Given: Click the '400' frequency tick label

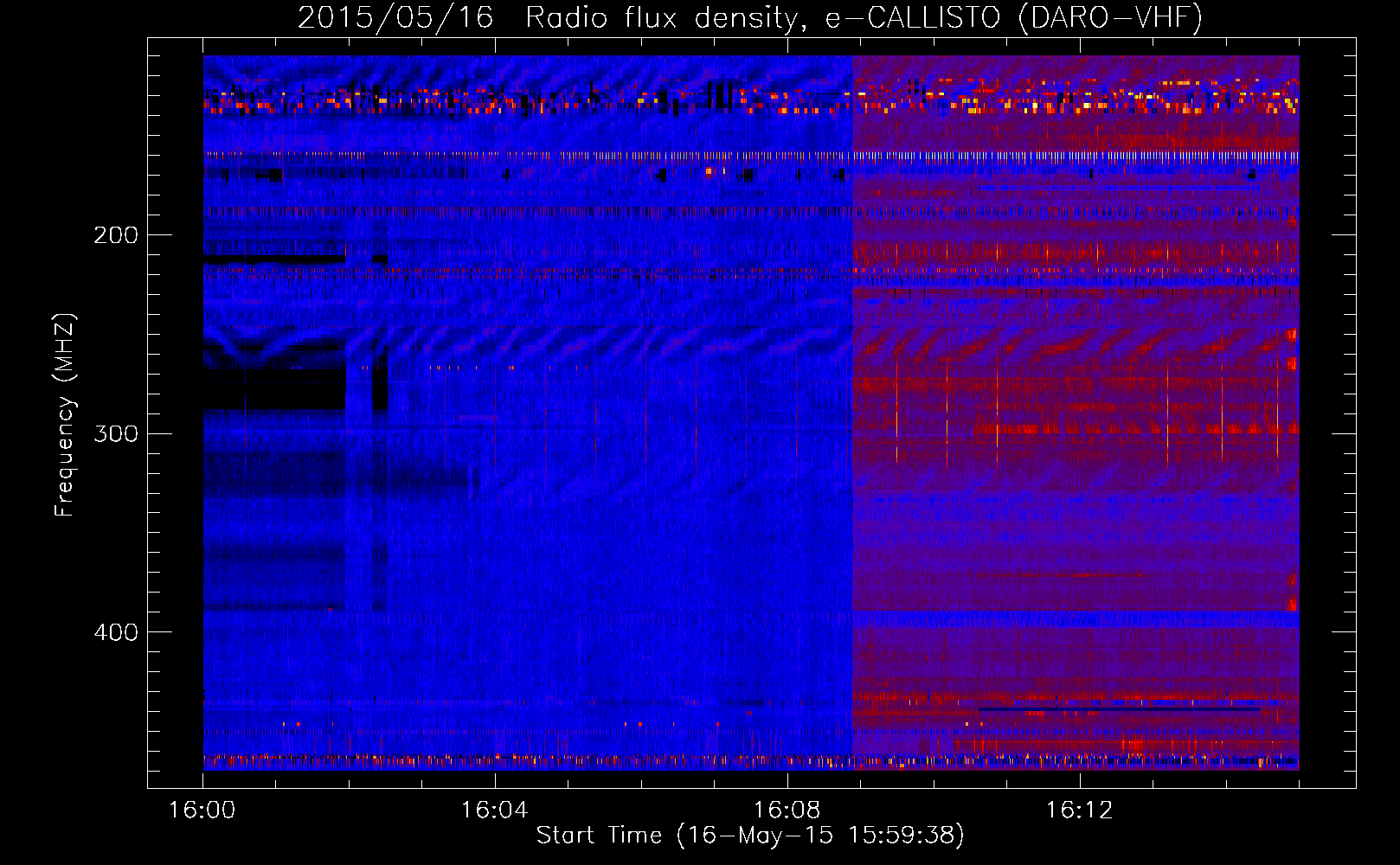Looking at the screenshot, I should [x=116, y=632].
